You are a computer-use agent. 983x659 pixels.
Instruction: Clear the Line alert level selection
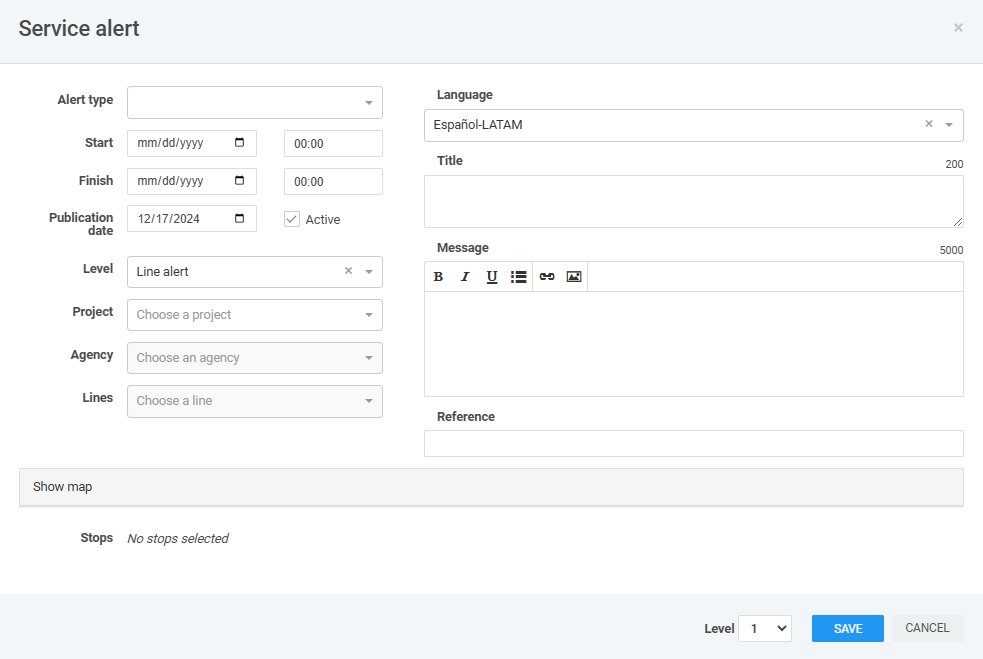point(349,271)
